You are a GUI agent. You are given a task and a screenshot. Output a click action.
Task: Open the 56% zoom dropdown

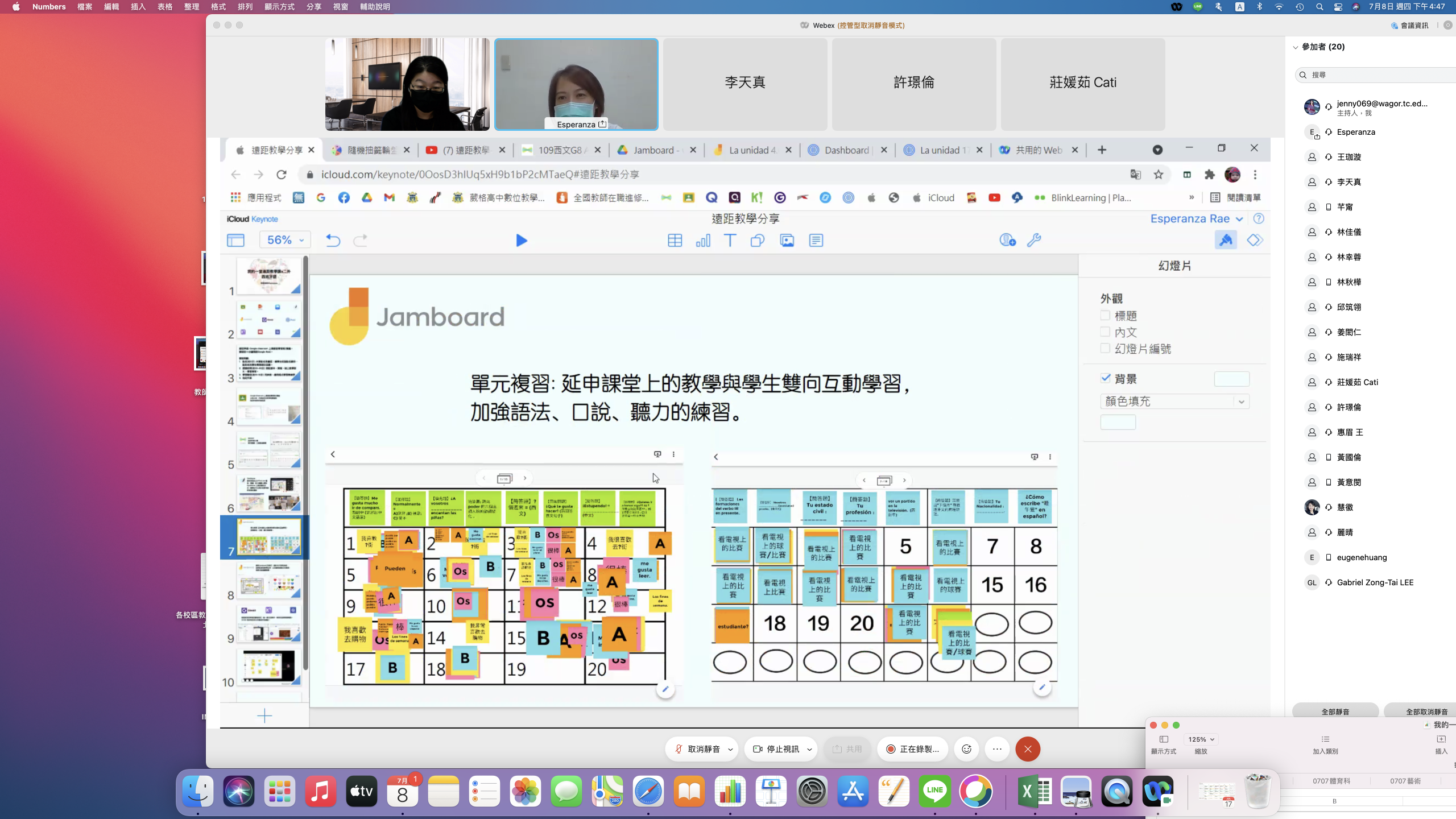pyautogui.click(x=285, y=240)
